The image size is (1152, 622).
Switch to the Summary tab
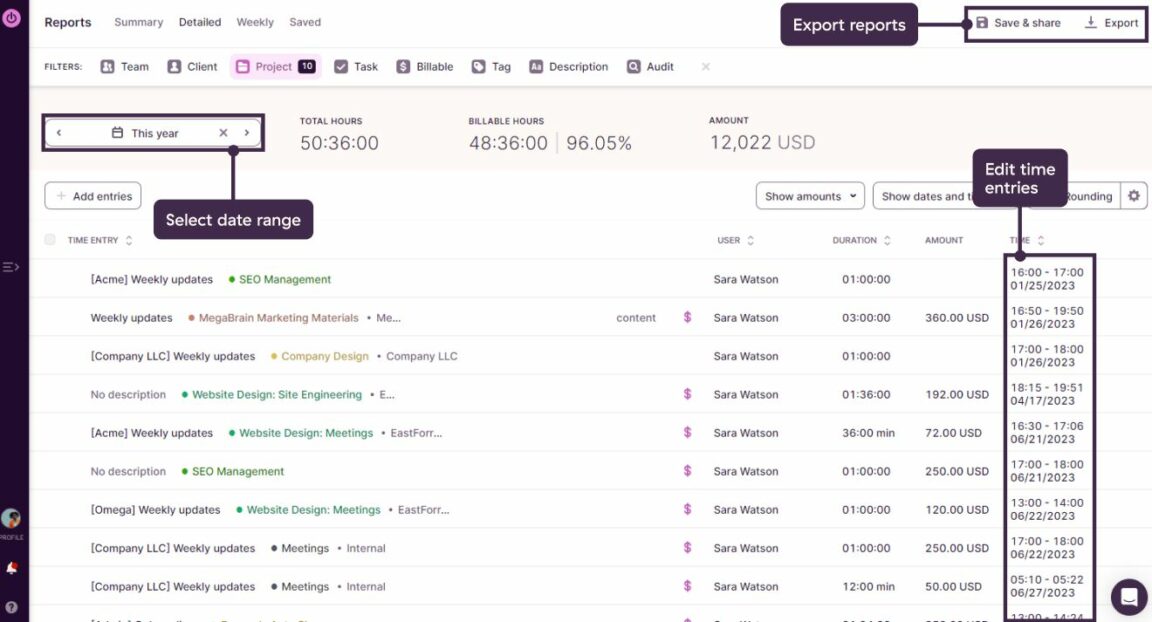138,22
